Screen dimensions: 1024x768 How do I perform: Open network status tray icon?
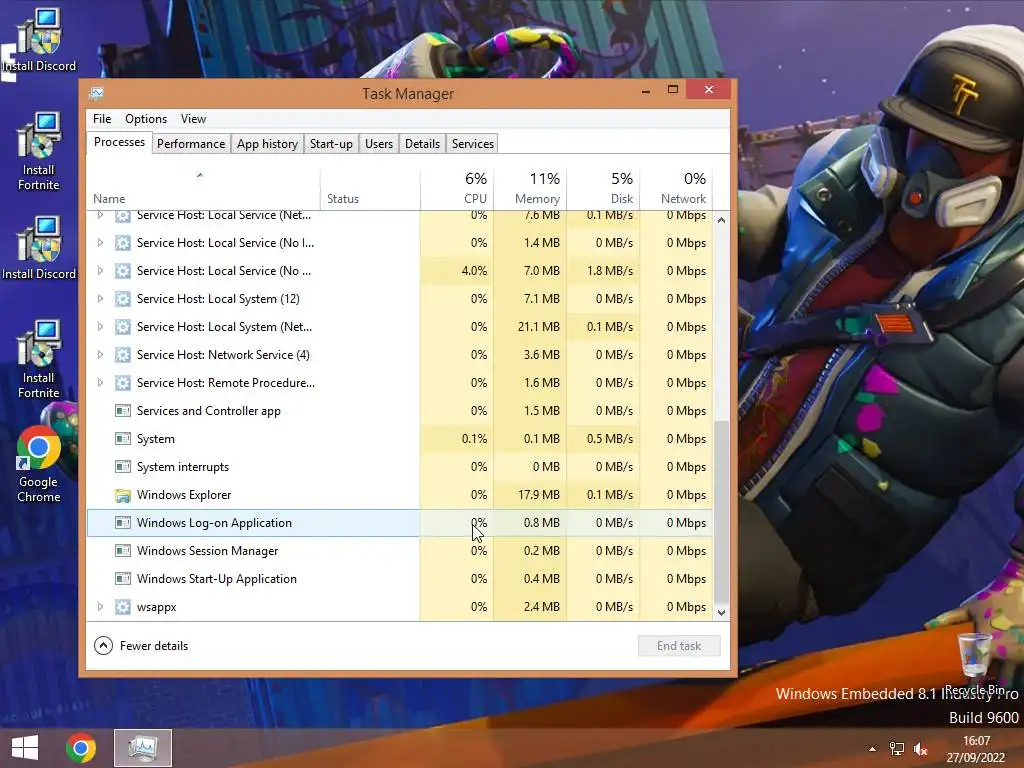tap(897, 749)
